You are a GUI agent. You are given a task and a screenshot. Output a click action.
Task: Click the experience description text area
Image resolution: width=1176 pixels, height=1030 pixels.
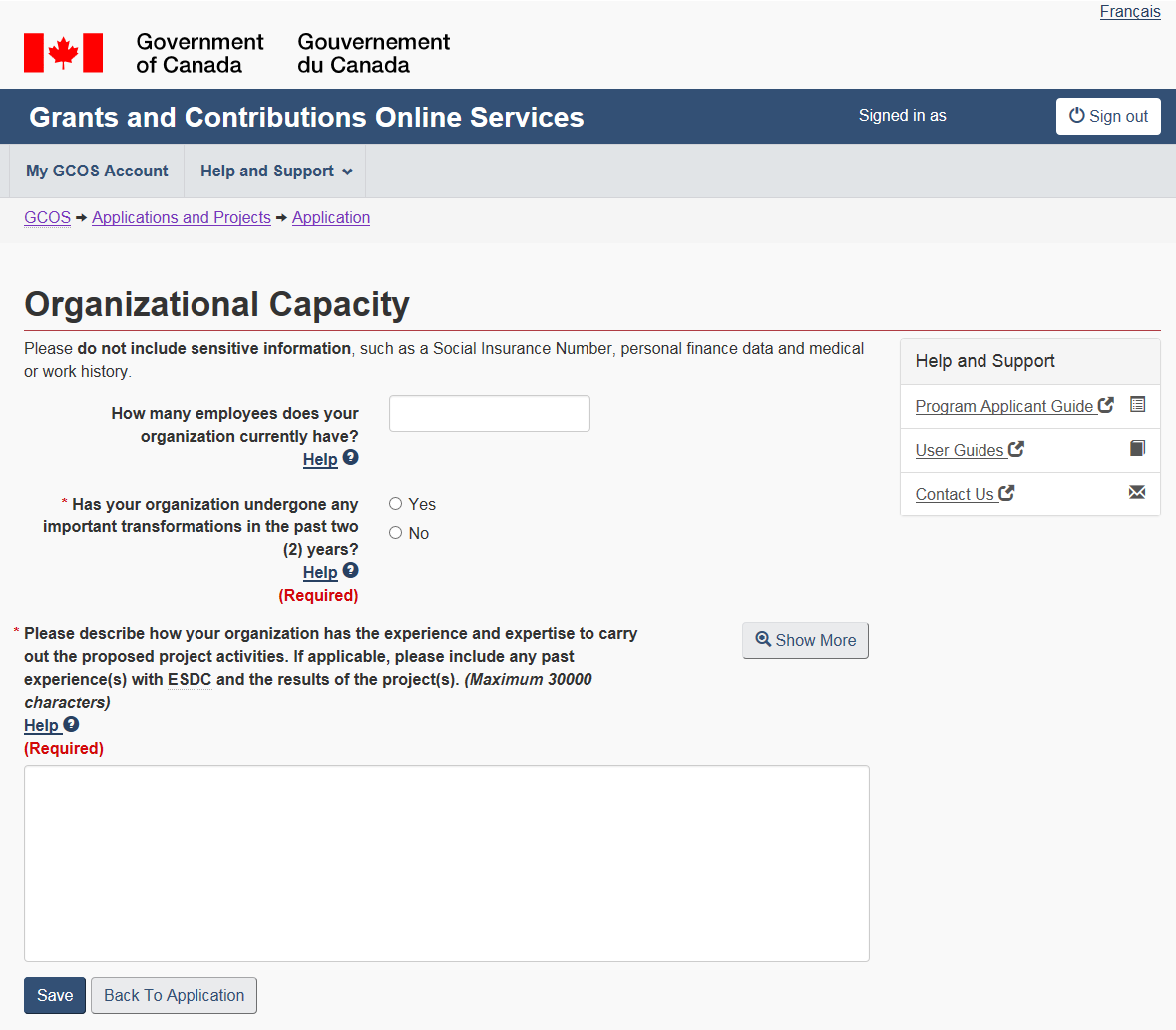tap(446, 862)
